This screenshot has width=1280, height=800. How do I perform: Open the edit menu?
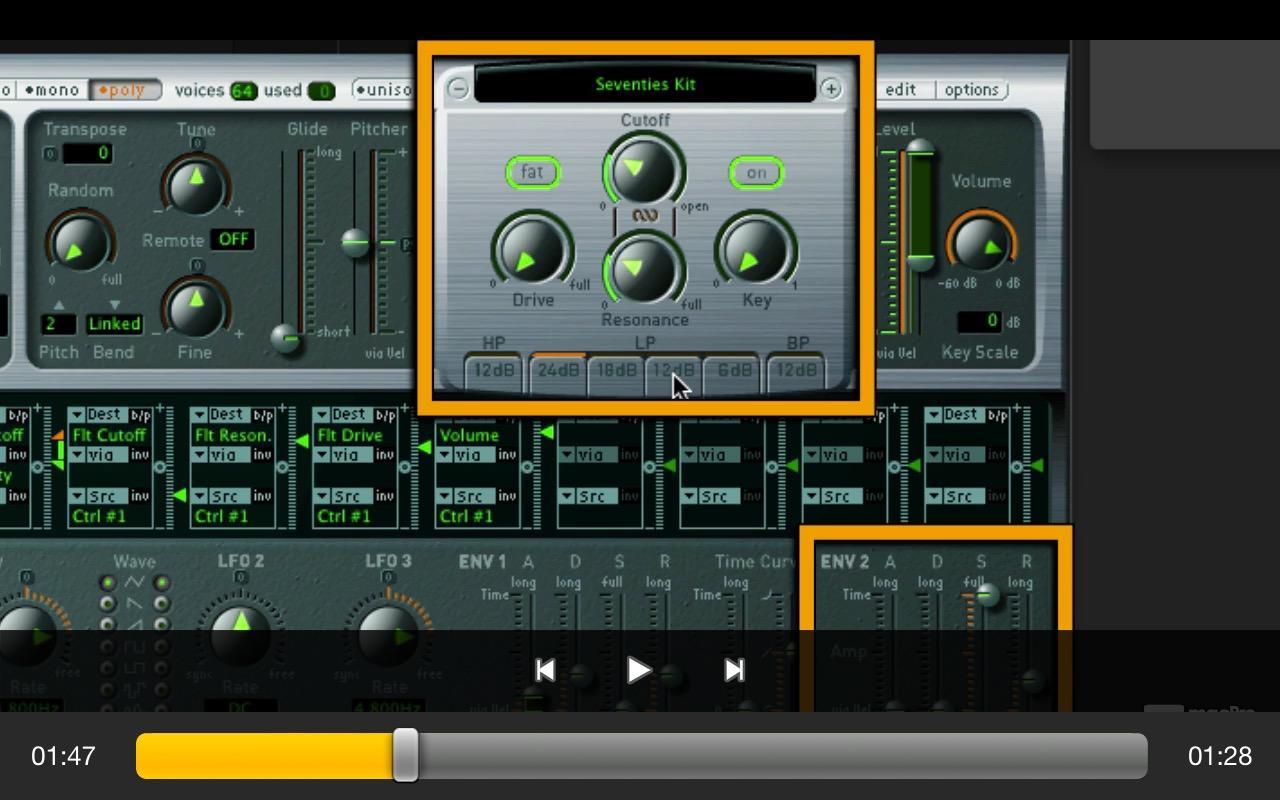[901, 90]
